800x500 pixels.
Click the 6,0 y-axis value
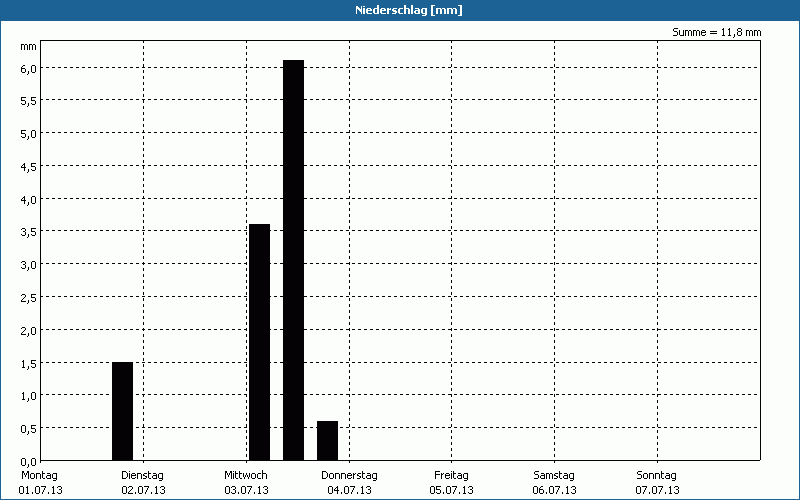pos(29,69)
